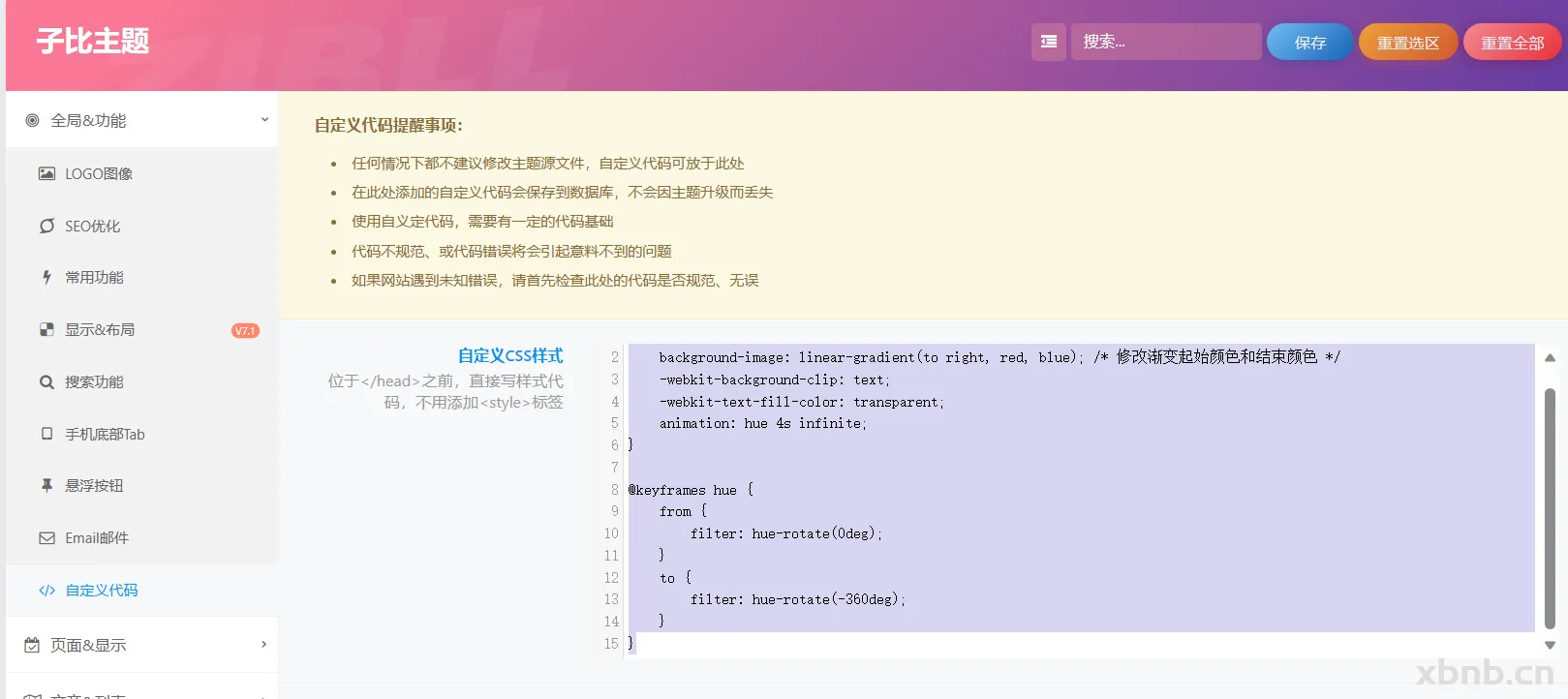Screen dimensions: 1568x699
Task: Click the code editor scroll up arrow
Action: 1550,358
